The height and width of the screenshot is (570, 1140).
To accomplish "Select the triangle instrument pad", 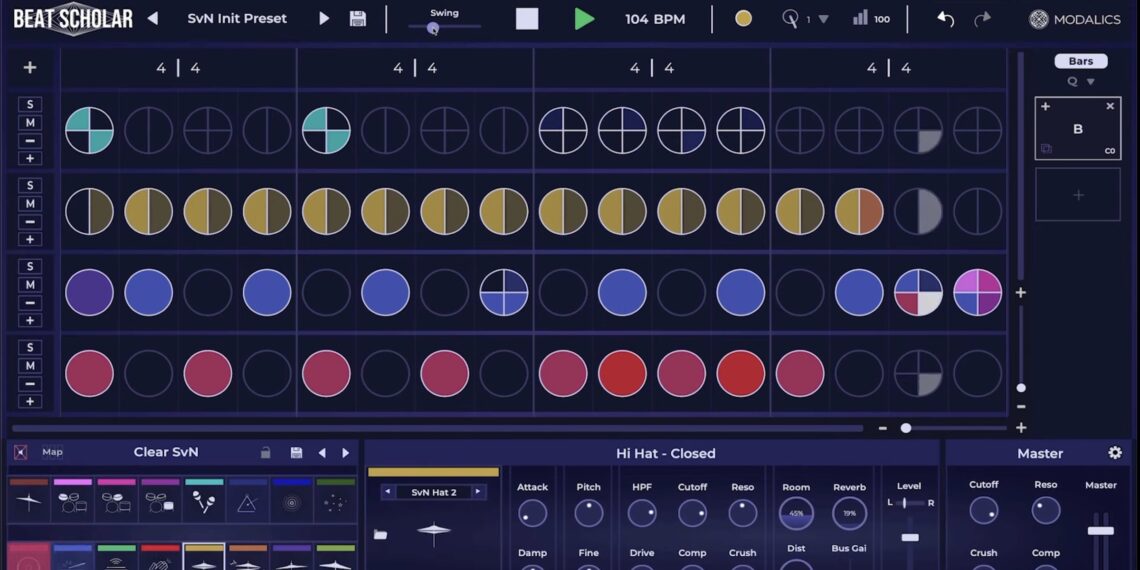I will (247, 502).
